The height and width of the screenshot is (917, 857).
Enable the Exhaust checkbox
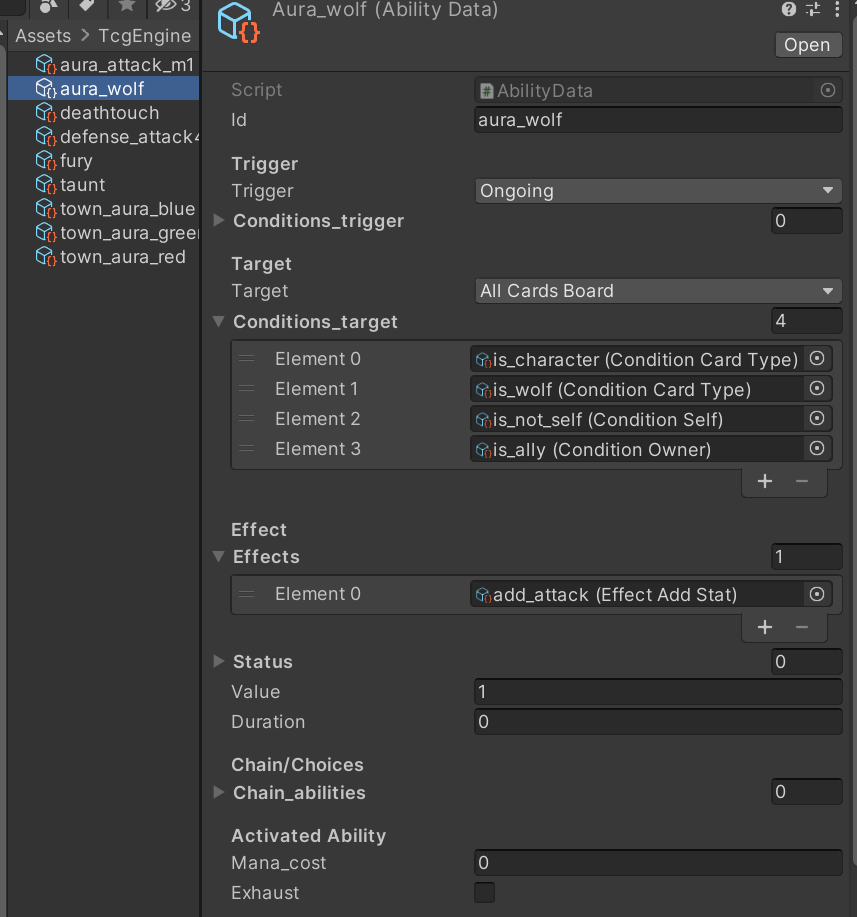[484, 893]
